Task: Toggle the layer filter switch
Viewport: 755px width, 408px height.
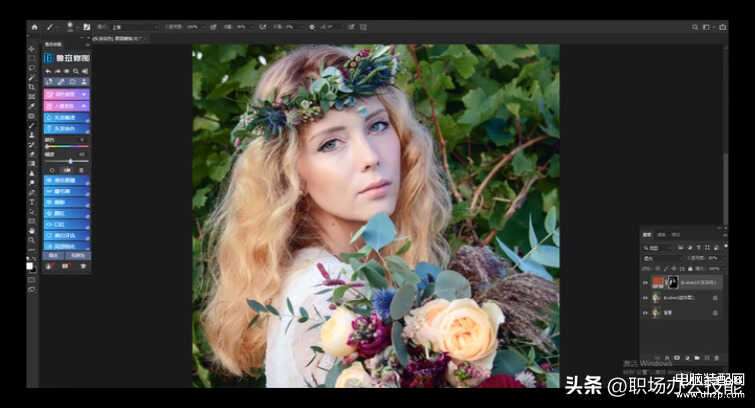Action: [726, 246]
